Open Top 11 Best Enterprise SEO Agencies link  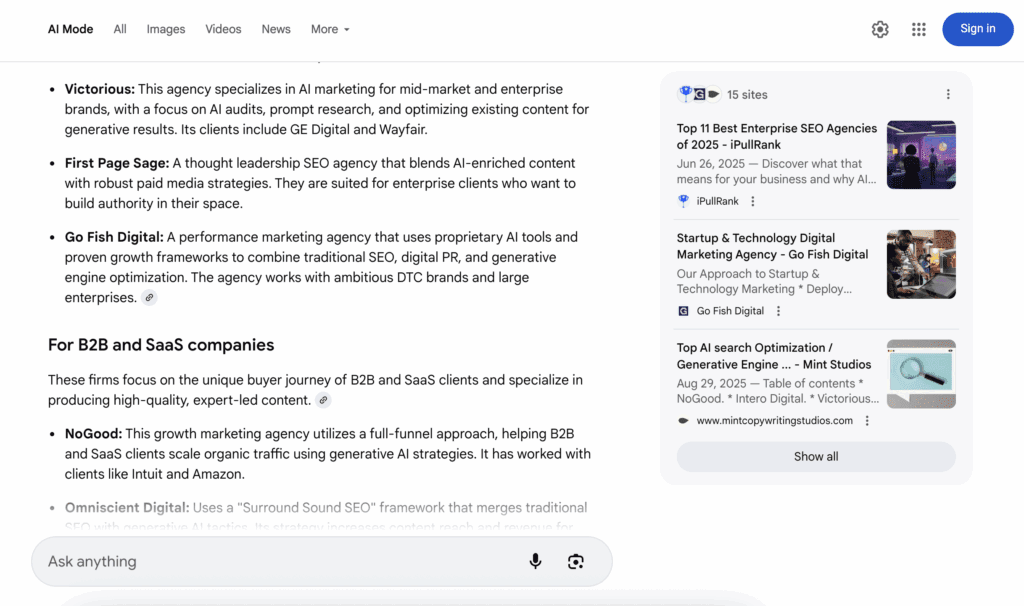click(x=776, y=136)
